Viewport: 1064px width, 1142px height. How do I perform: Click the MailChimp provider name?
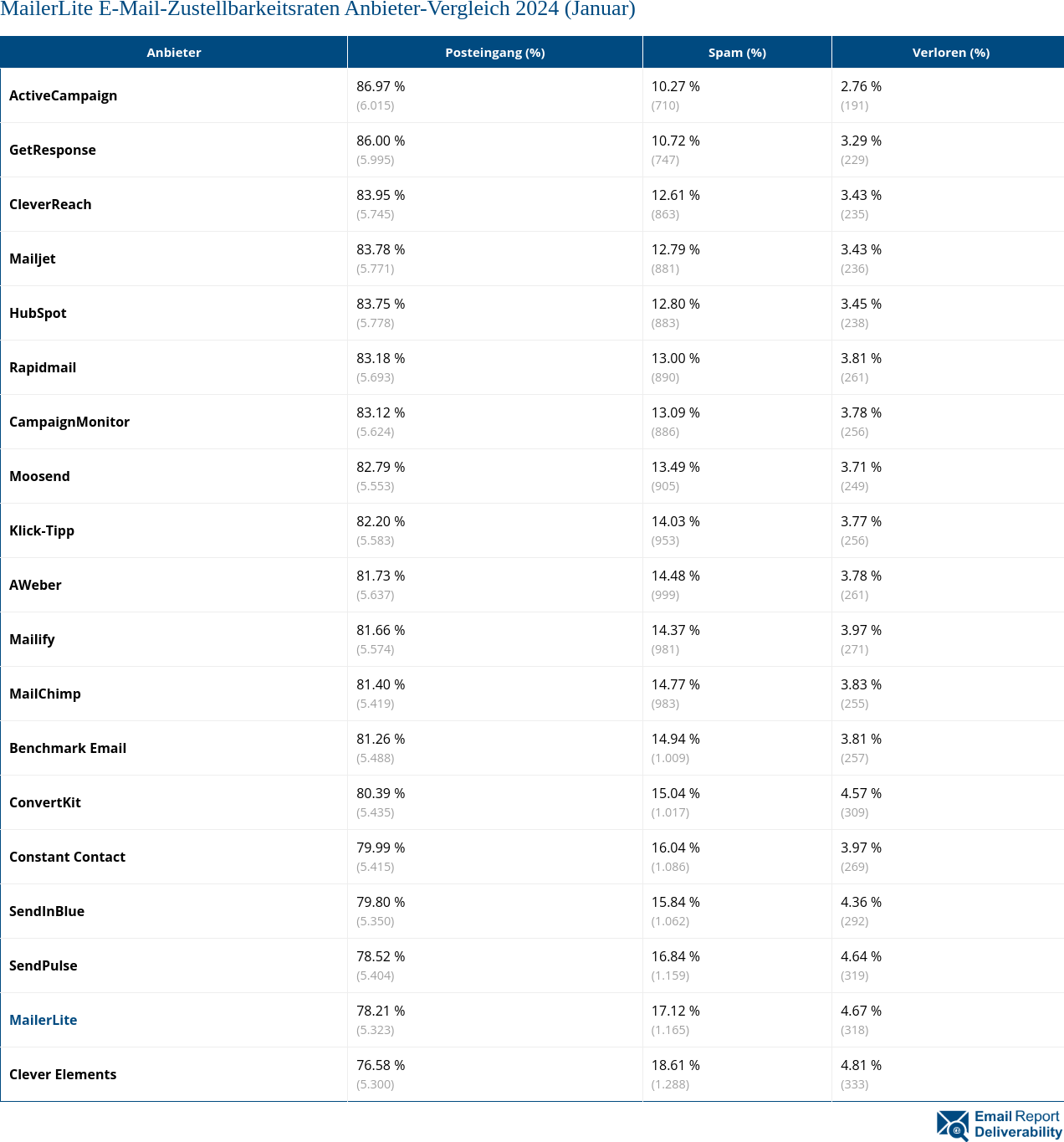point(45,694)
